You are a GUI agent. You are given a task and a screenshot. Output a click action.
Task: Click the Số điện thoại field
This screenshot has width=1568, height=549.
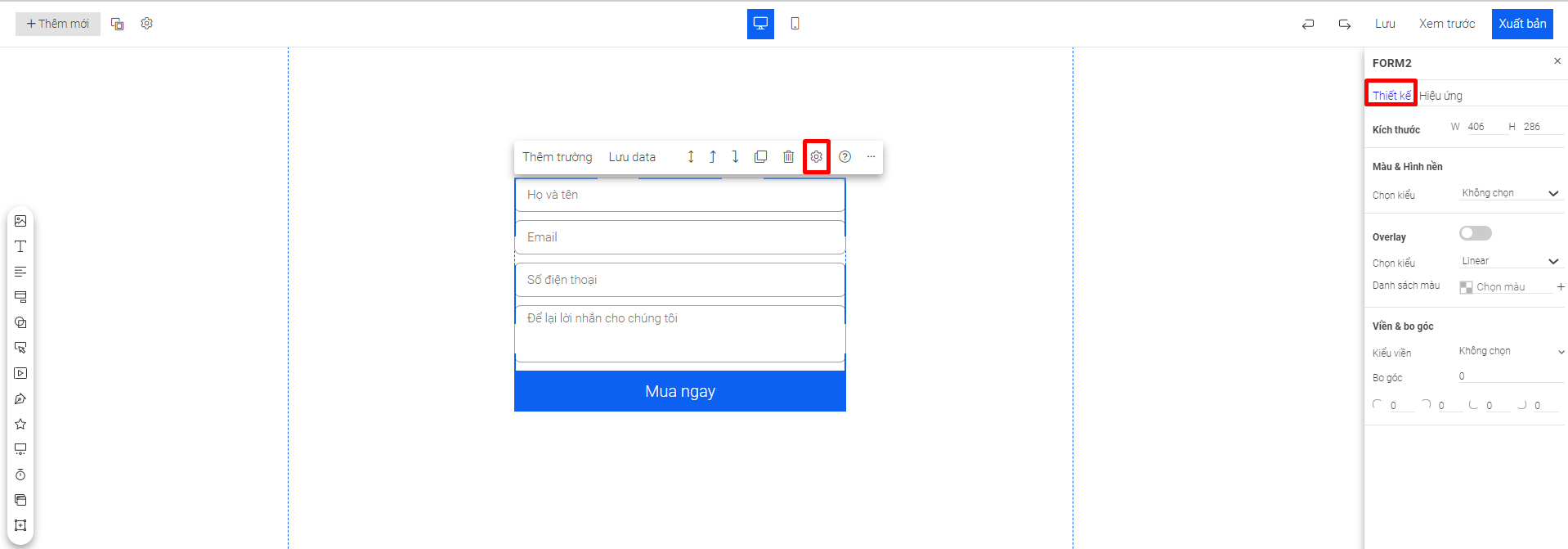[680, 280]
